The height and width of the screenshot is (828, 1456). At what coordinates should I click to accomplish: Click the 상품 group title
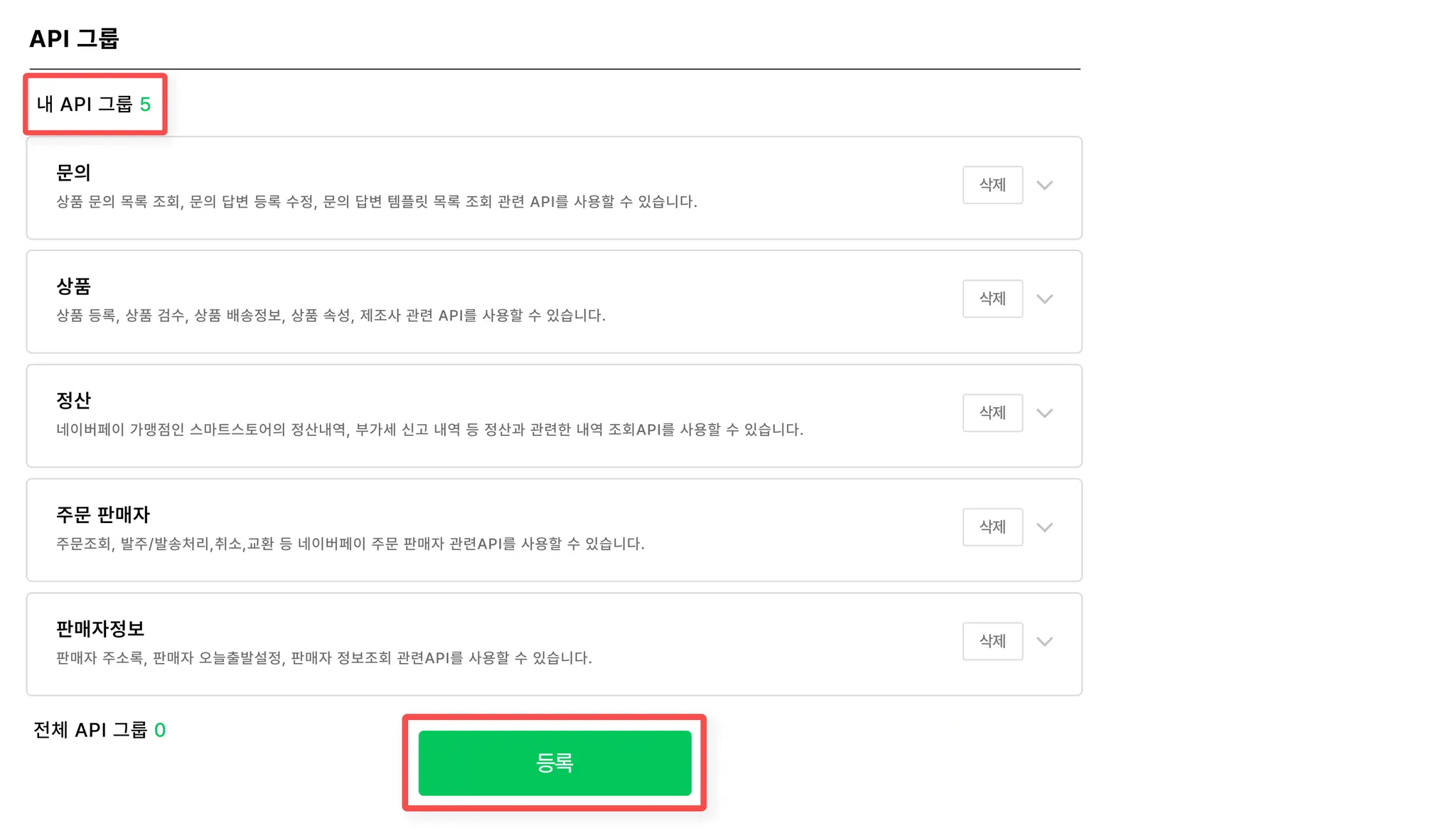[x=73, y=286]
